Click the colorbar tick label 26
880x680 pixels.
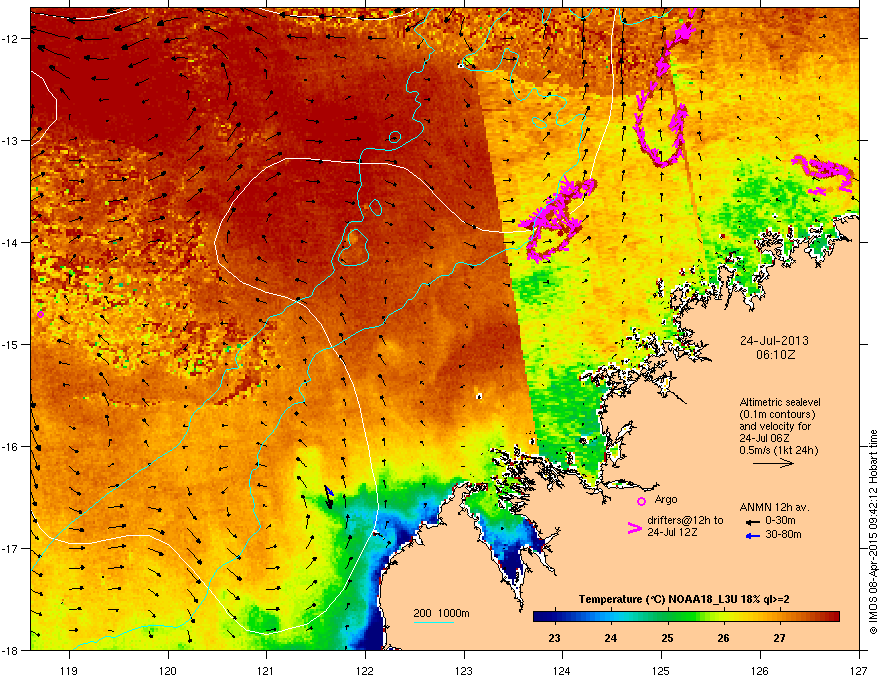[723, 638]
